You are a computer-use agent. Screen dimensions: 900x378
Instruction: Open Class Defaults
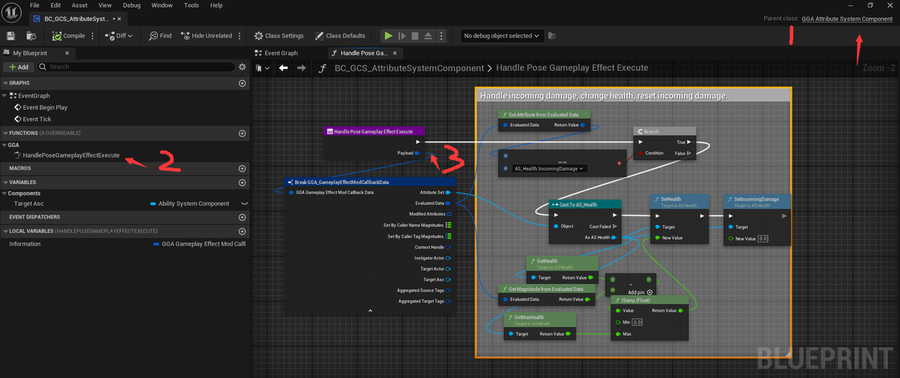point(340,36)
